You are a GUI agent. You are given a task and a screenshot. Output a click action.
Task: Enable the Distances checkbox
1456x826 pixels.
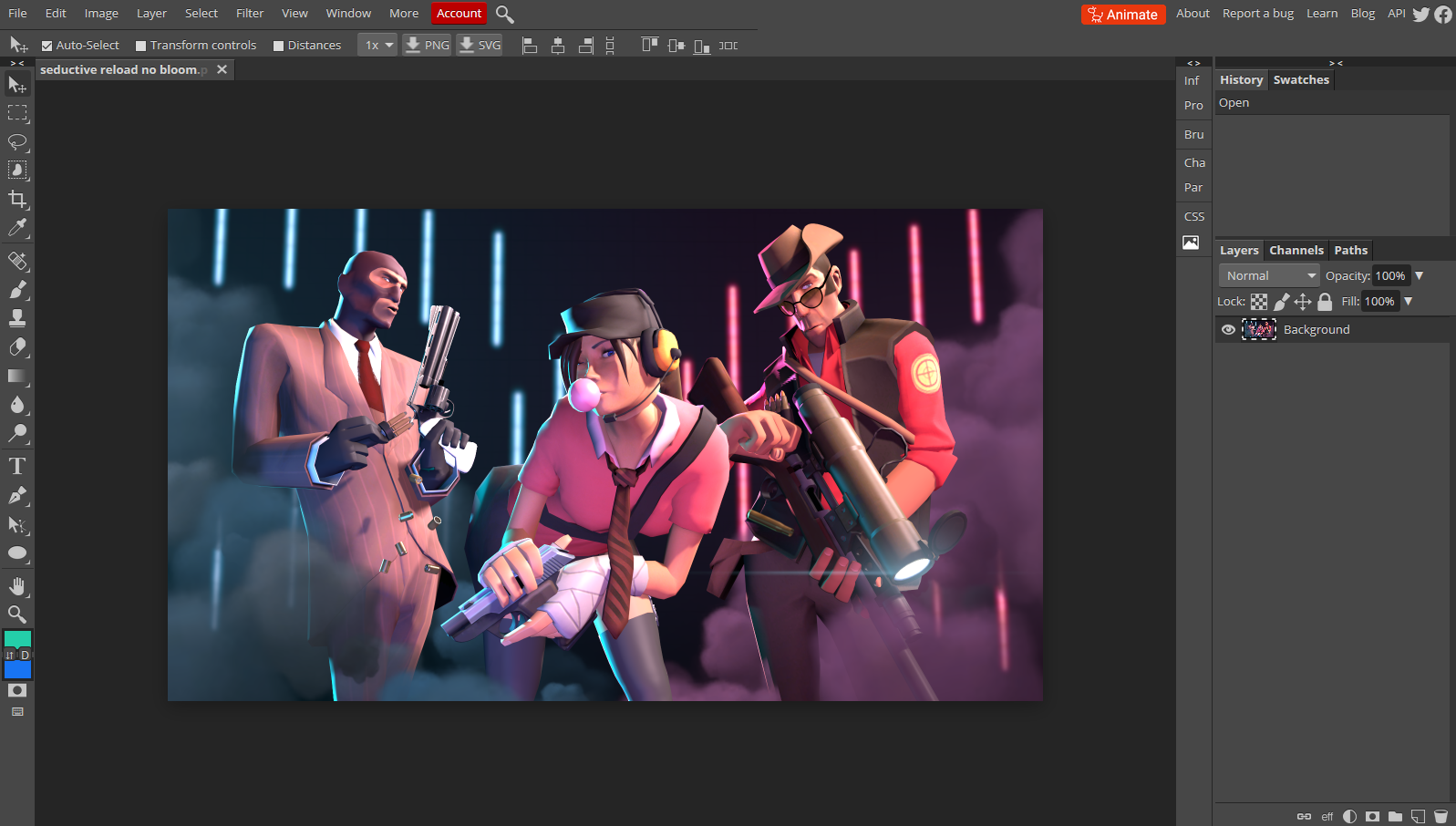click(x=279, y=46)
